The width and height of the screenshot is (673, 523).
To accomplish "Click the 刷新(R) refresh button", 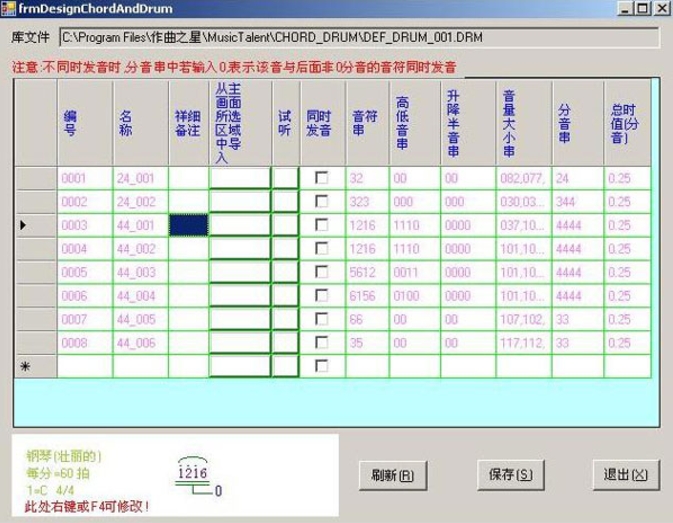I will pyautogui.click(x=393, y=475).
